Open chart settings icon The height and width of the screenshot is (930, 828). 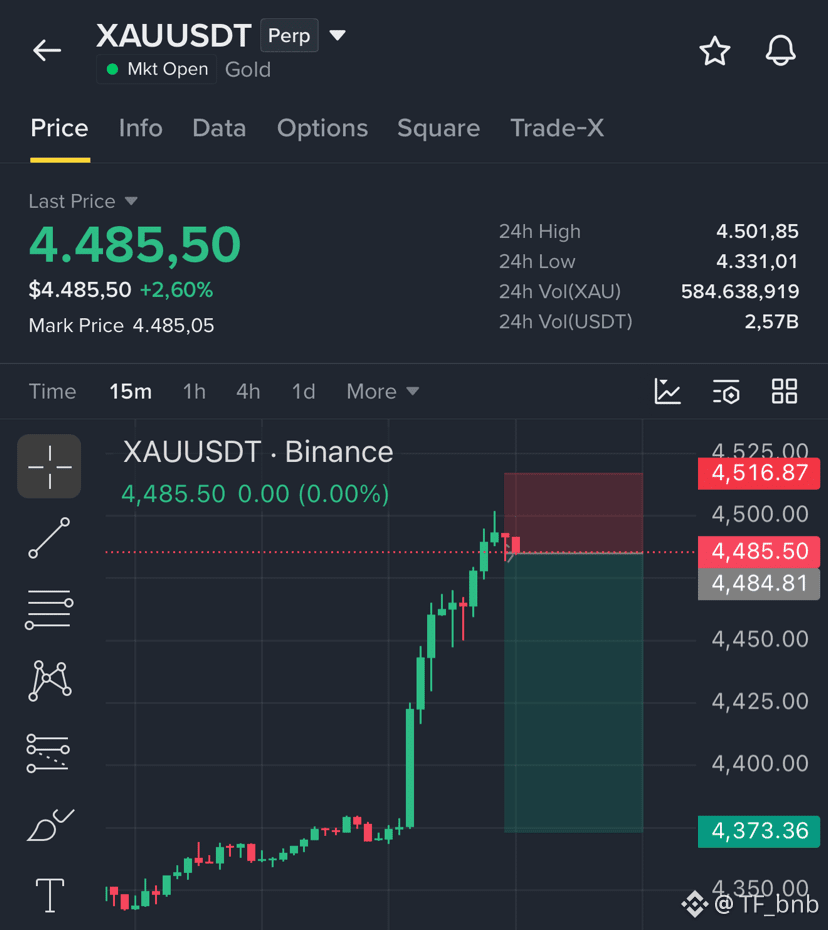[x=726, y=391]
